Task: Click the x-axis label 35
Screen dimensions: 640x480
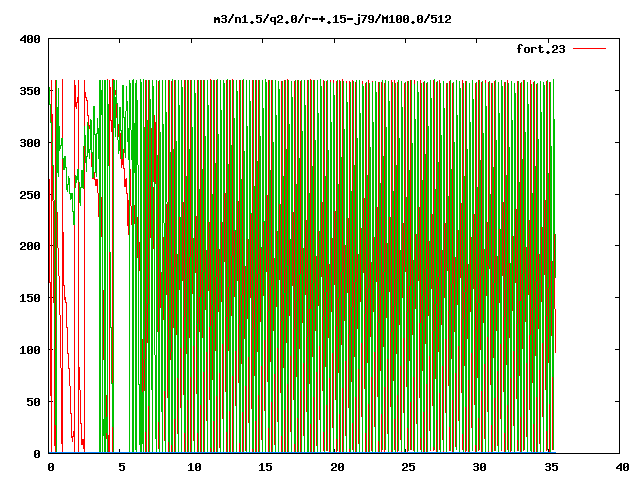Action: (x=551, y=467)
